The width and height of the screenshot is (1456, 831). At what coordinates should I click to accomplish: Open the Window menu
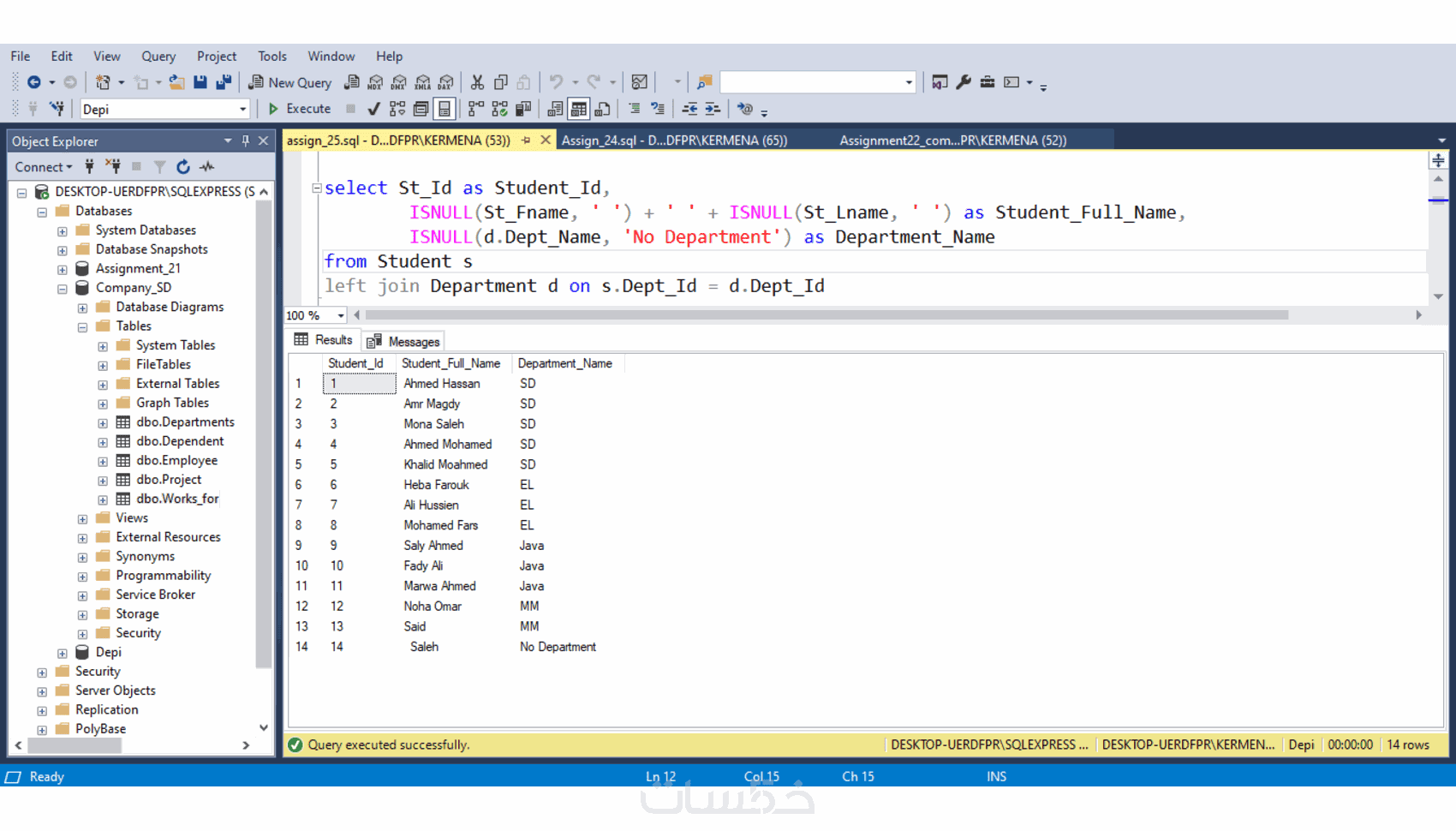[x=331, y=56]
